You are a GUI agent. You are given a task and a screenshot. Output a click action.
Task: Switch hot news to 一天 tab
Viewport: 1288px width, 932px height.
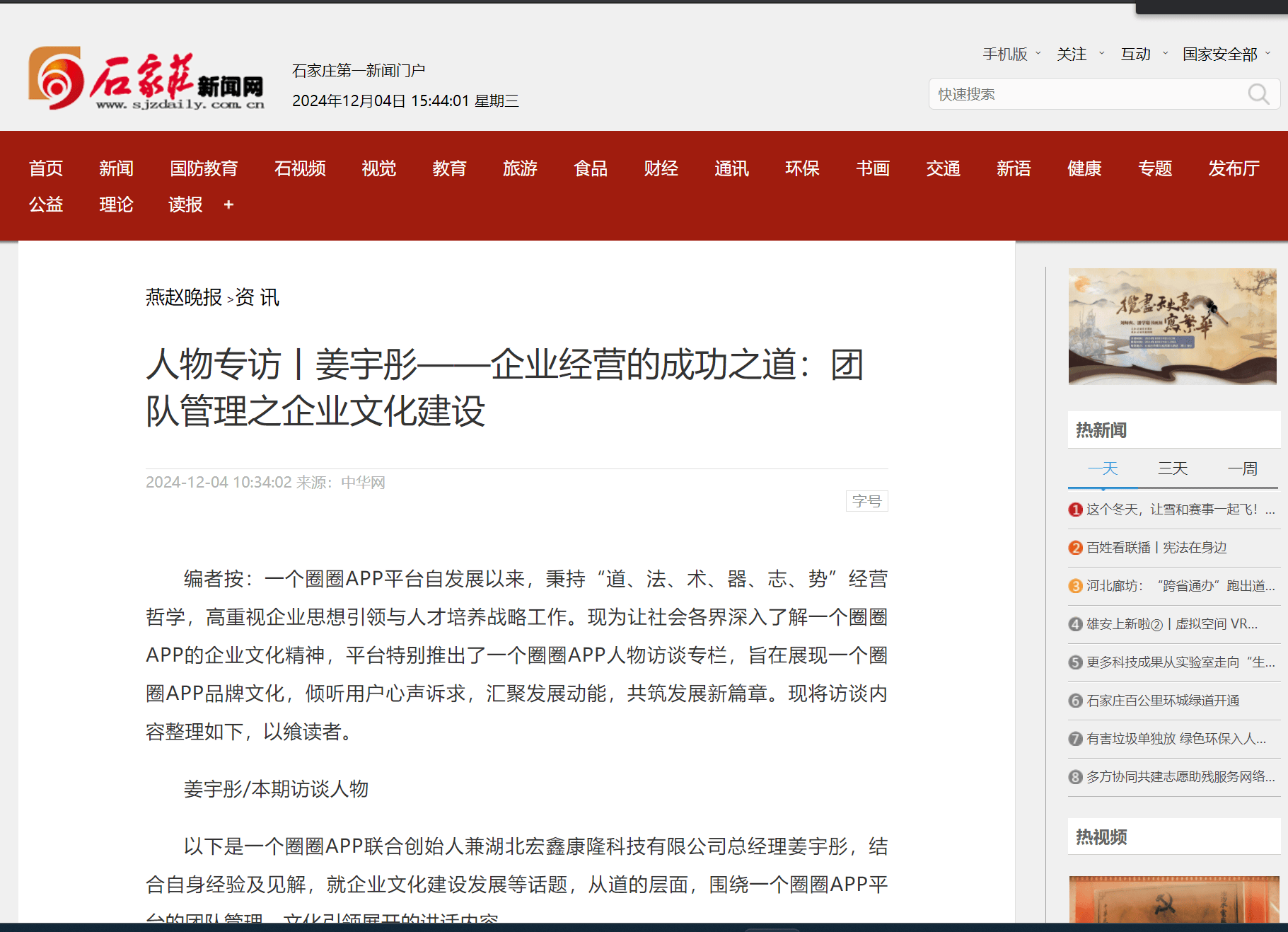1103,468
